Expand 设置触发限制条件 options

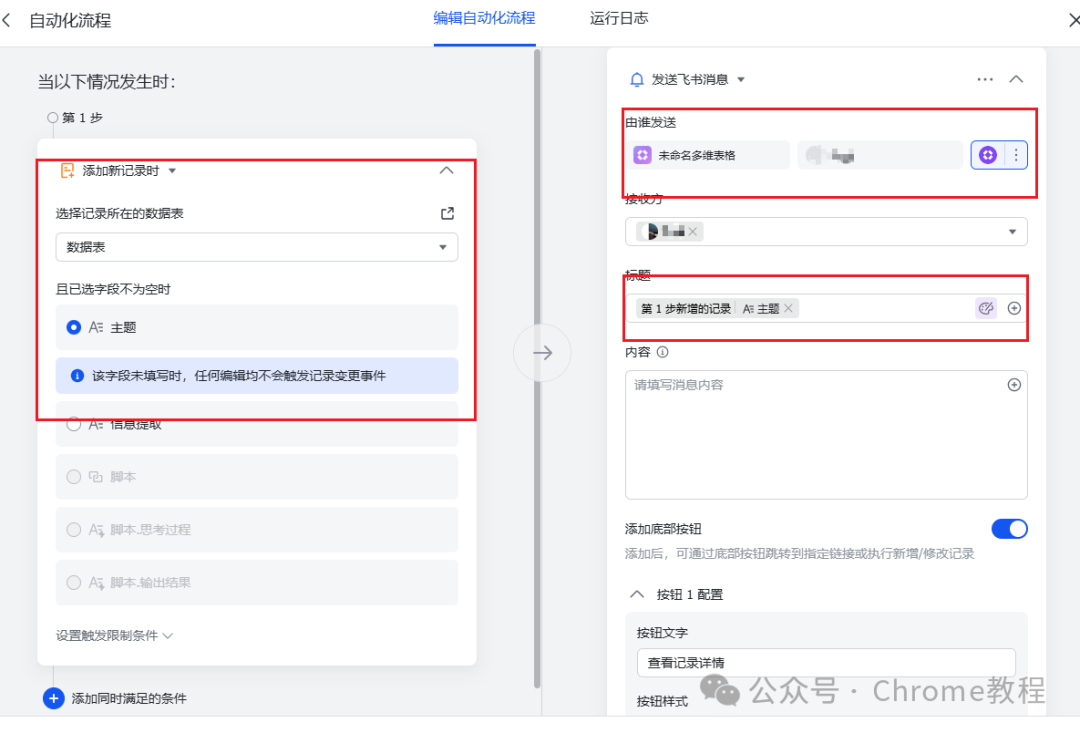[x=114, y=635]
